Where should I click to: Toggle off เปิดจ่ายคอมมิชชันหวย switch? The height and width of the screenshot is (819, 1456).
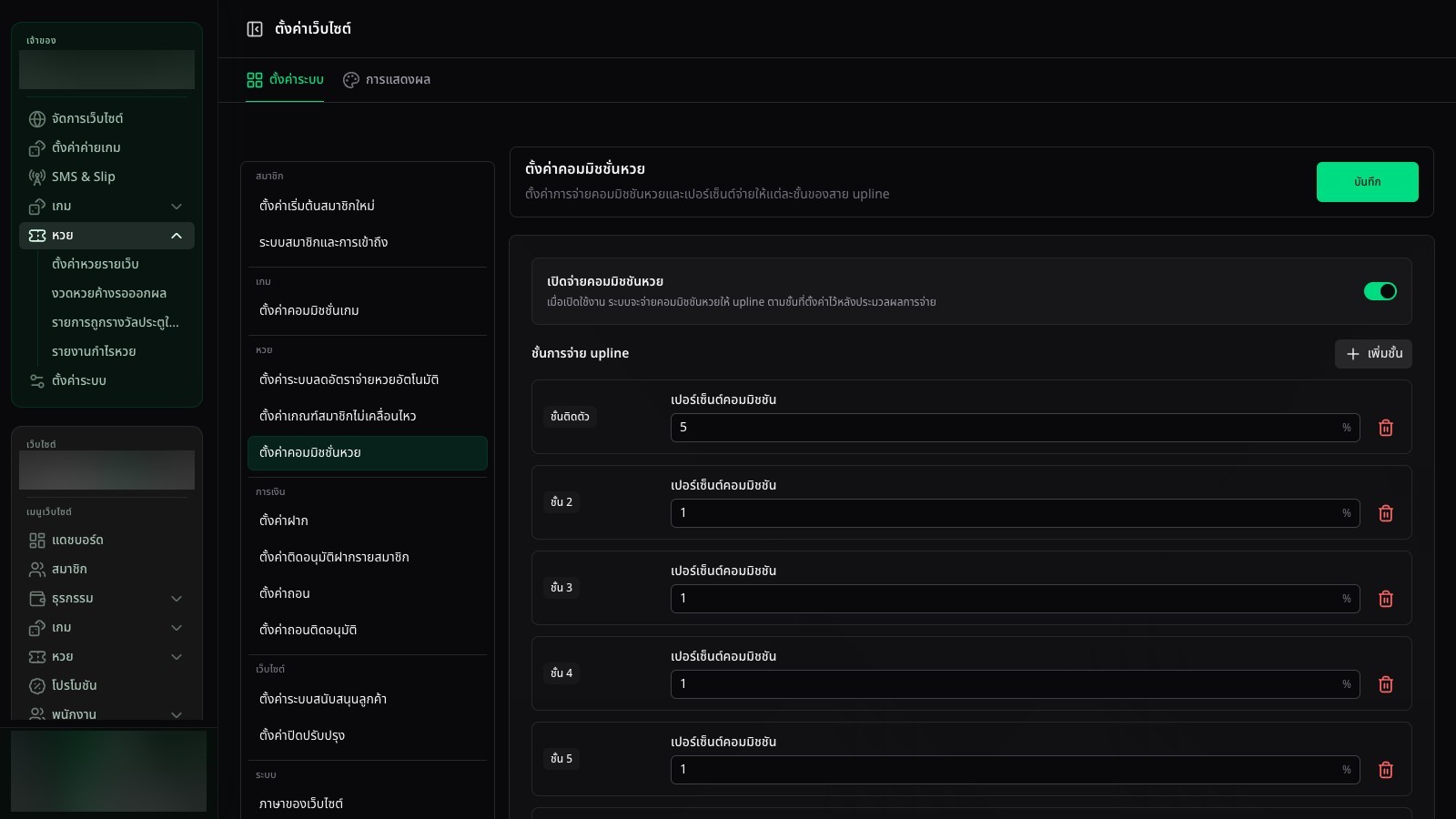click(x=1380, y=291)
